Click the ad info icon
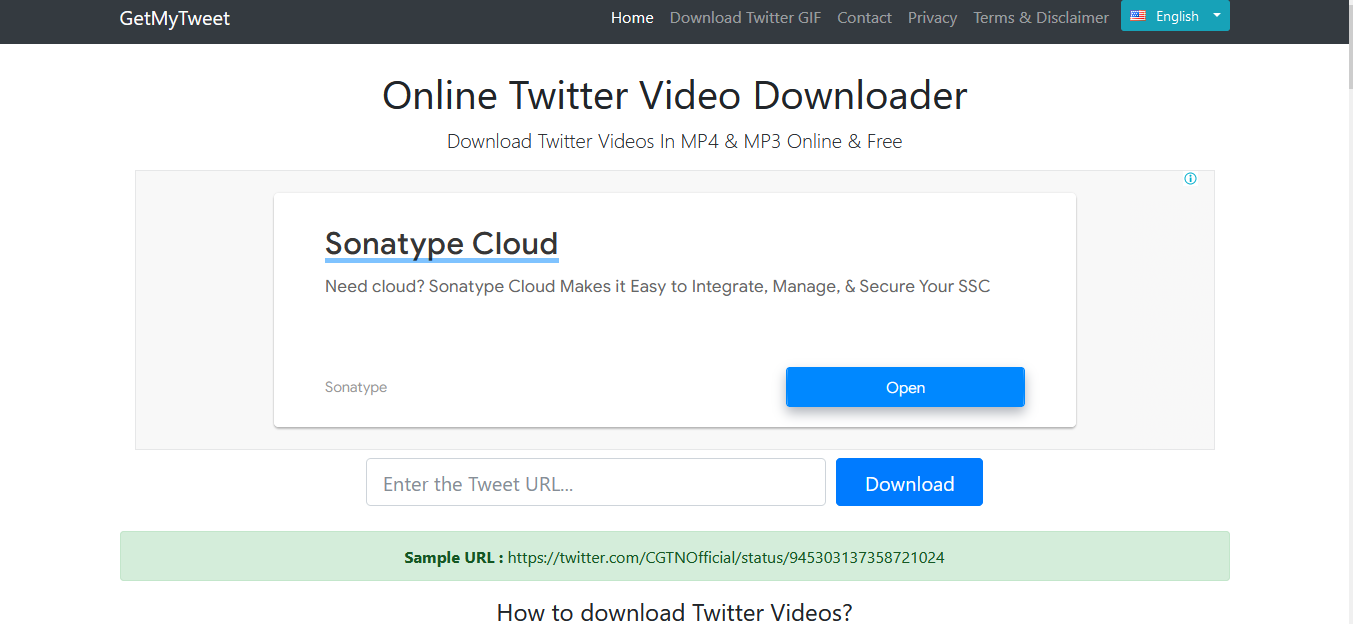Image resolution: width=1353 pixels, height=624 pixels. click(1190, 179)
